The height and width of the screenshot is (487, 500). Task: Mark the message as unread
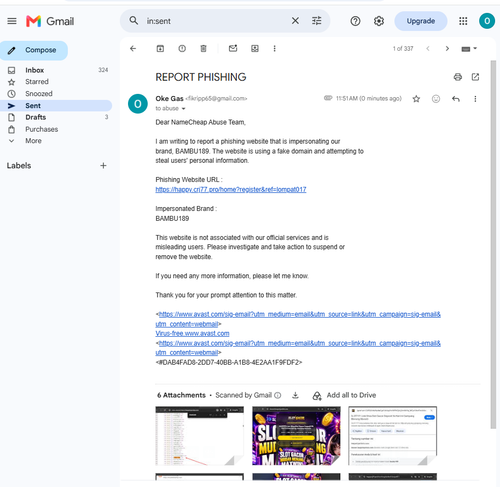[233, 49]
